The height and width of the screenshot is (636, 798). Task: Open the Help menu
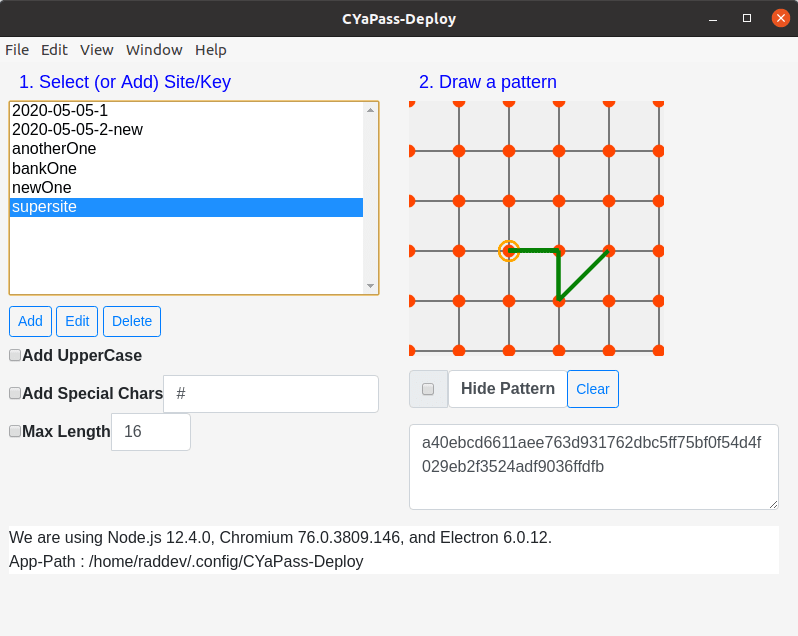[210, 50]
